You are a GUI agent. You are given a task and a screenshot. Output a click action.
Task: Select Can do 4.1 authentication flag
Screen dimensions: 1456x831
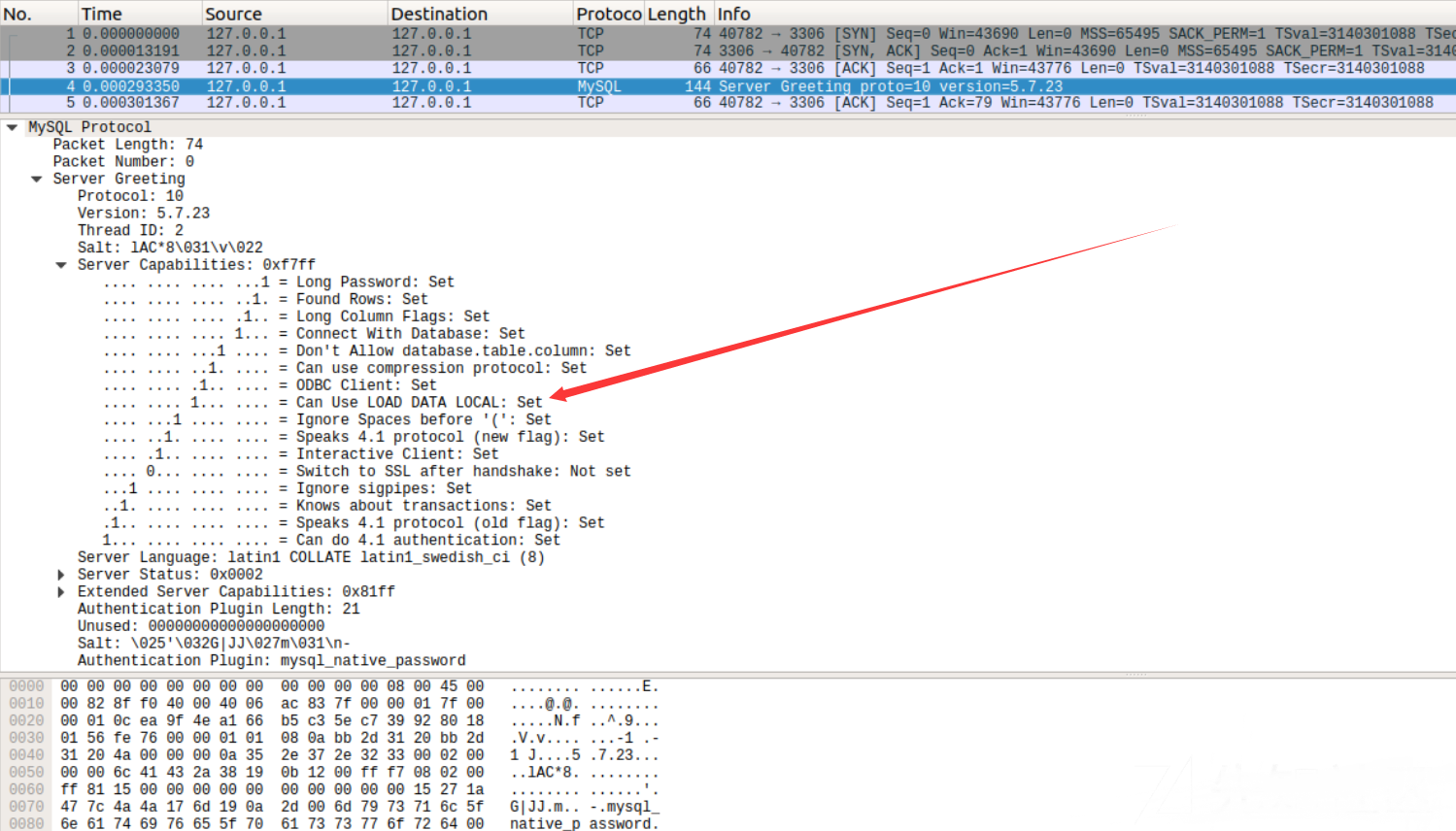(x=331, y=541)
